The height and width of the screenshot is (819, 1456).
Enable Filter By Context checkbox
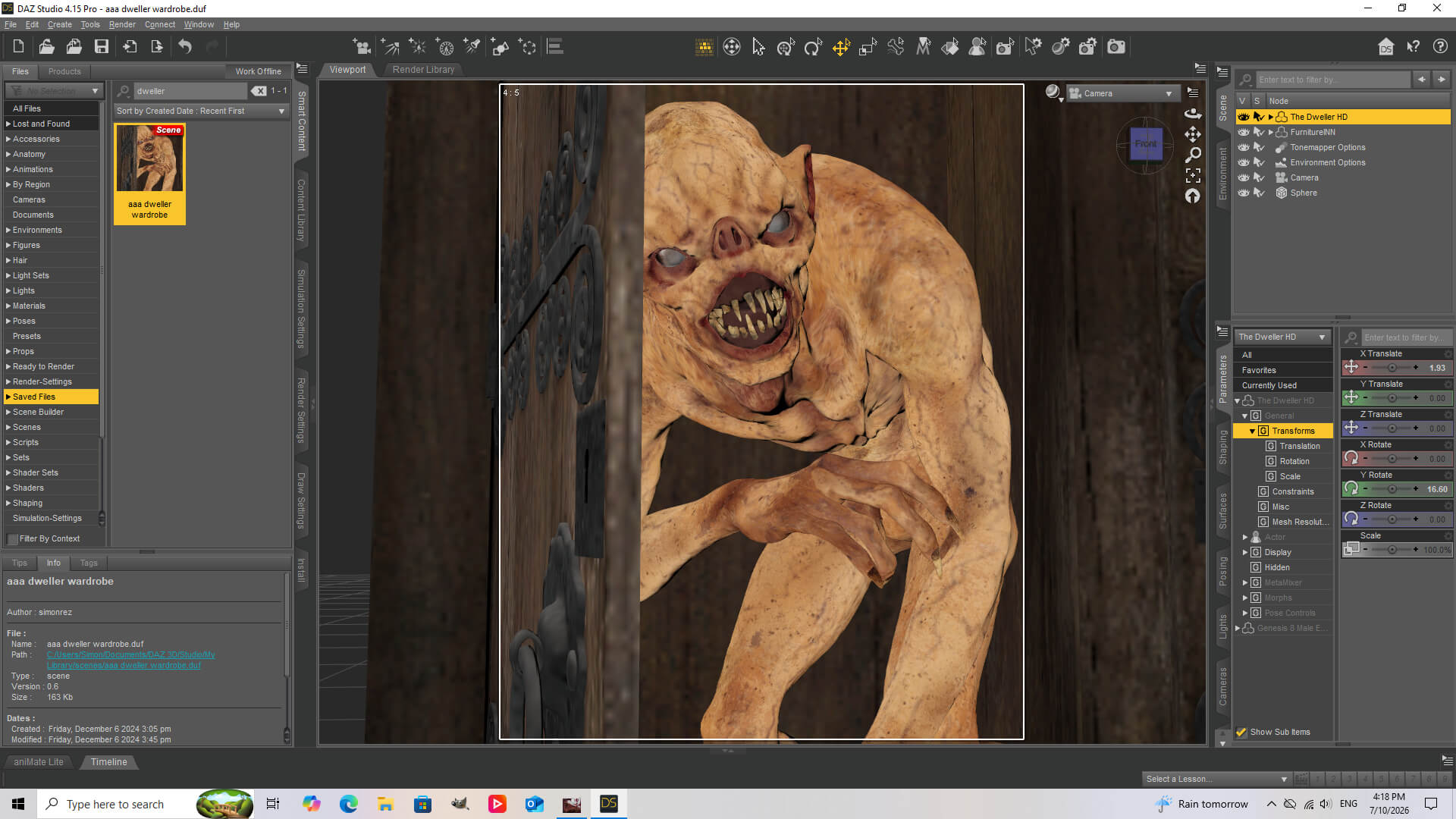pyautogui.click(x=13, y=538)
